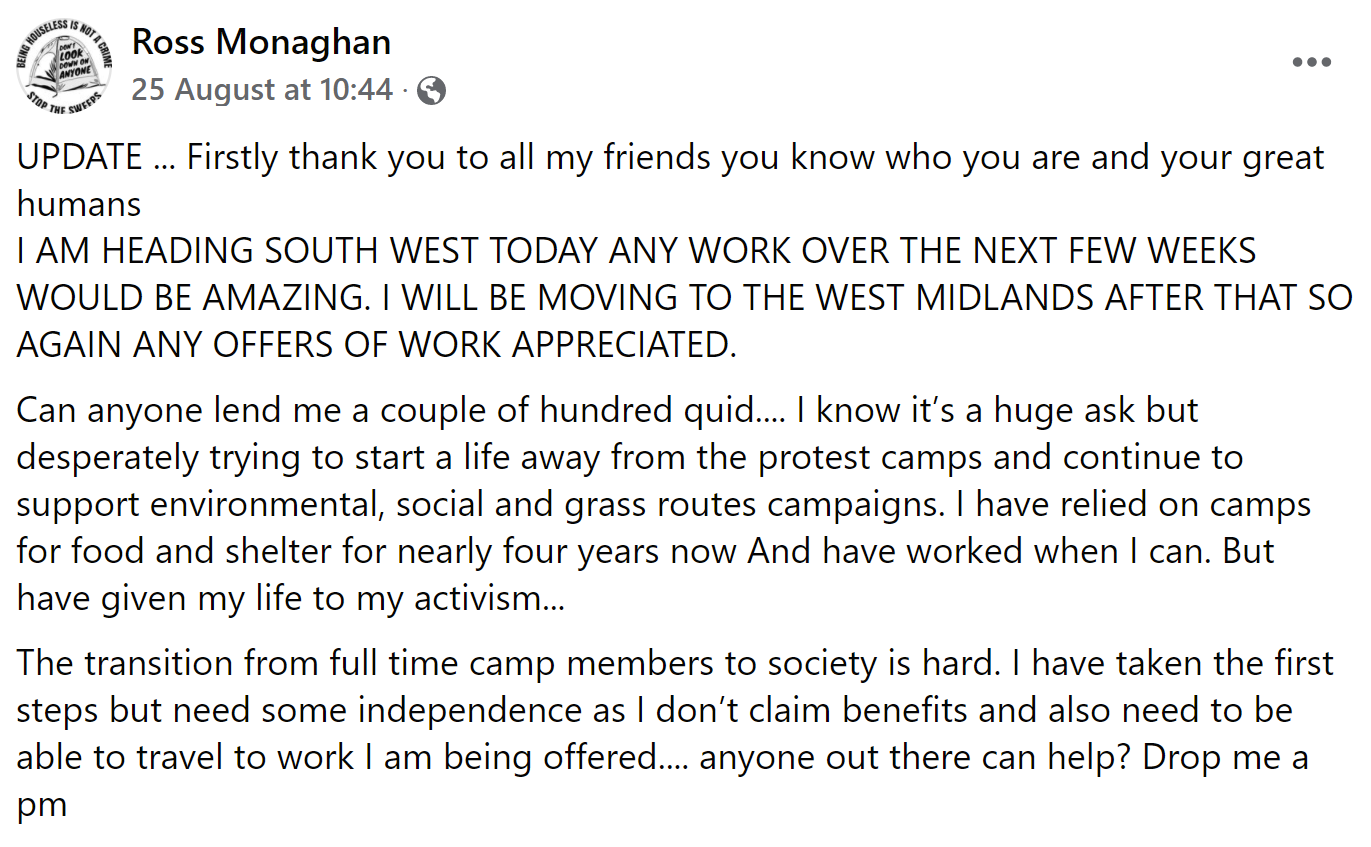
Task: Open the post options three-dot menu
Action: point(1311,62)
